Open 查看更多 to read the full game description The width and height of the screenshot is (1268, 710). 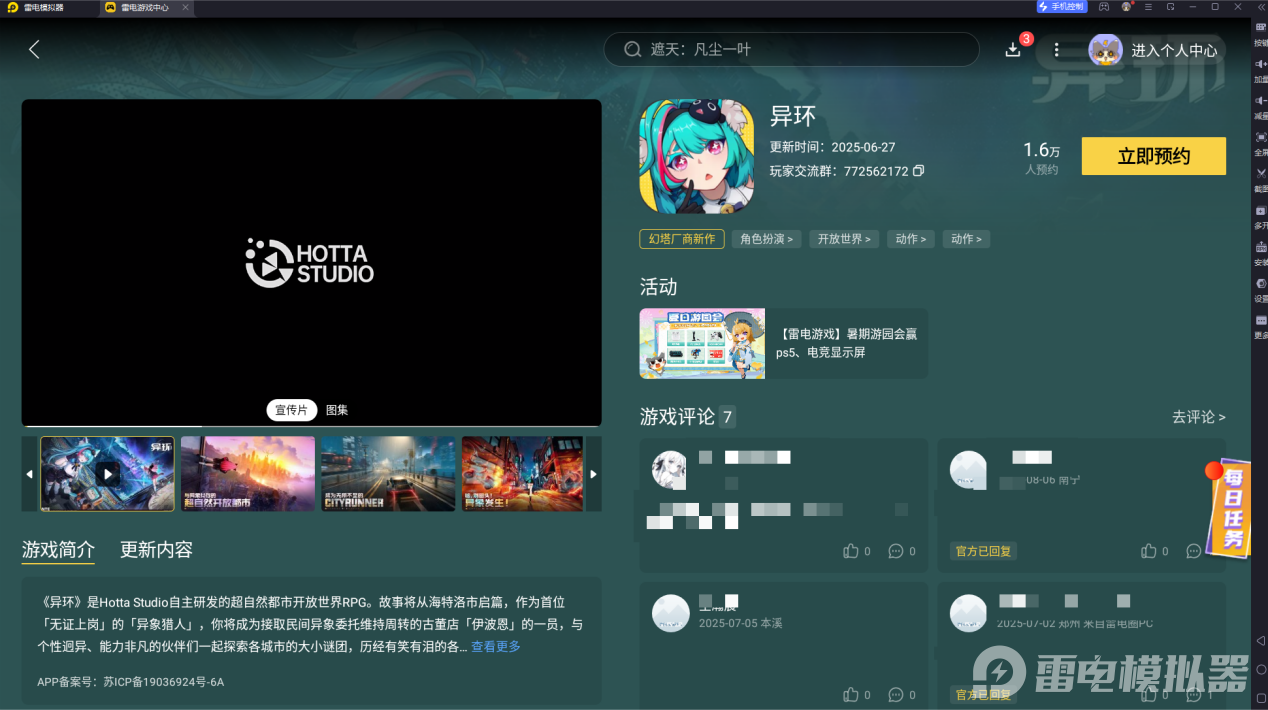coord(495,646)
